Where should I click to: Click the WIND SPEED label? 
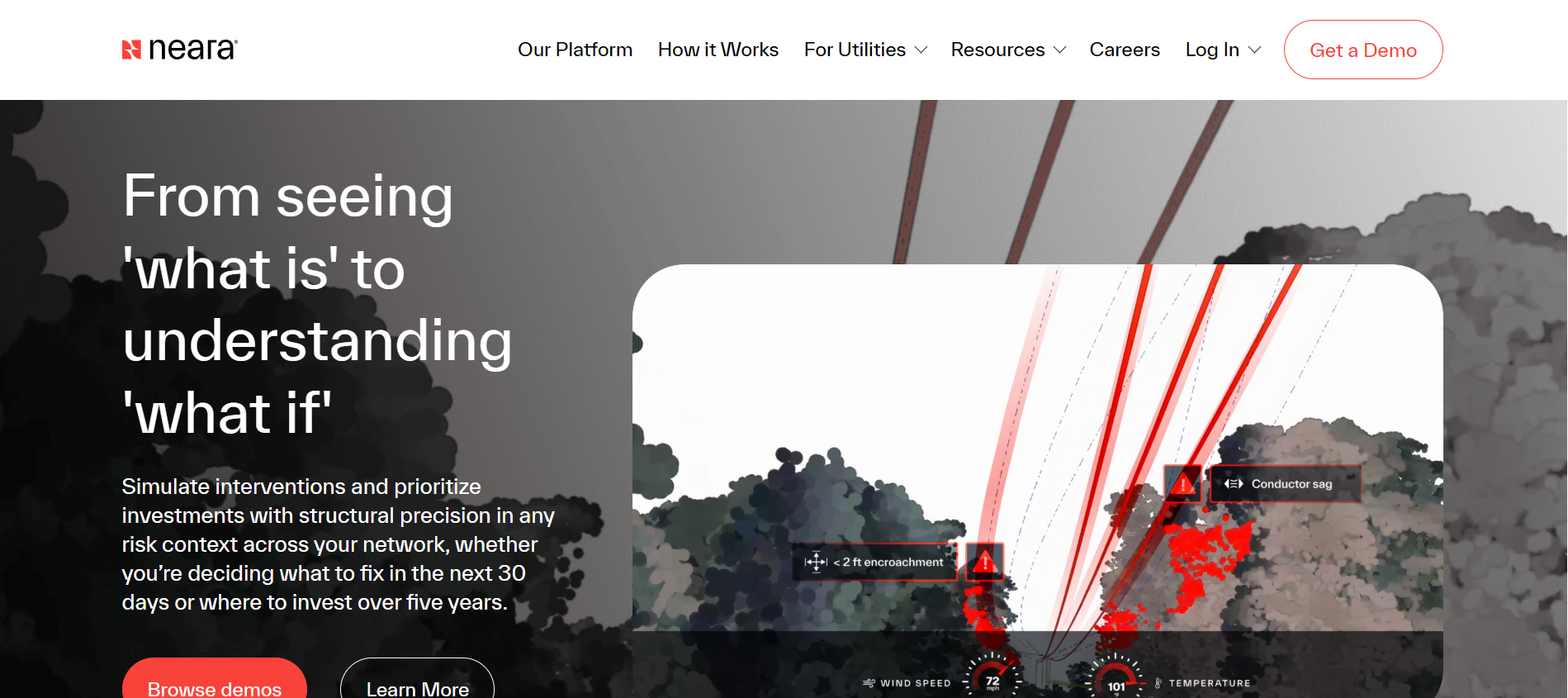point(916,683)
